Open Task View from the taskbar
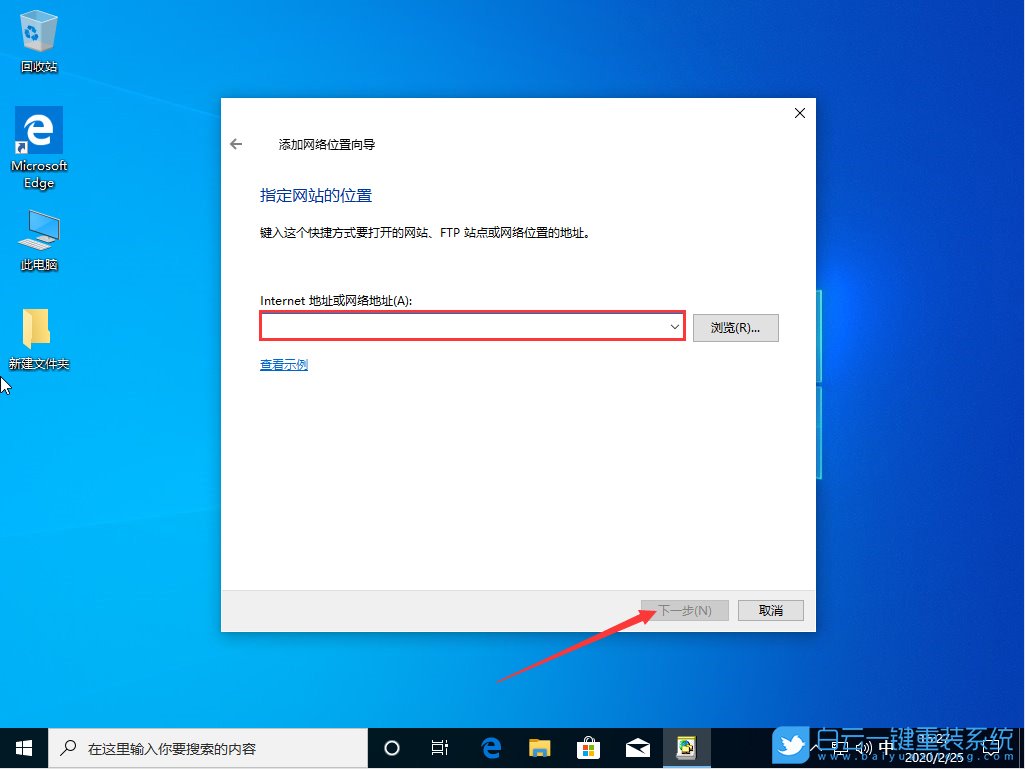This screenshot has width=1025, height=769. pyautogui.click(x=440, y=747)
